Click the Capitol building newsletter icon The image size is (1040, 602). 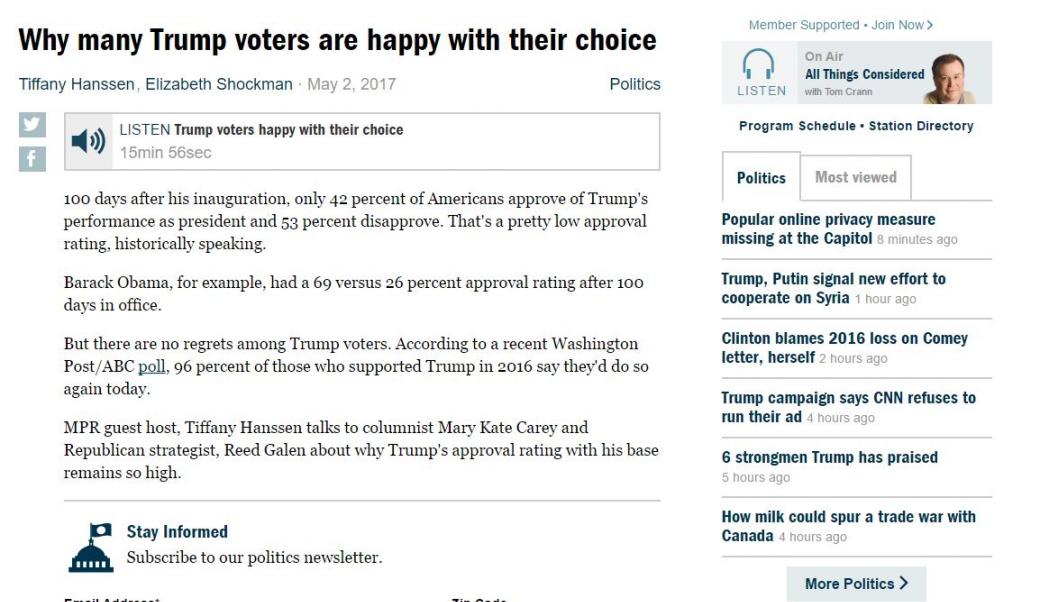pos(90,547)
